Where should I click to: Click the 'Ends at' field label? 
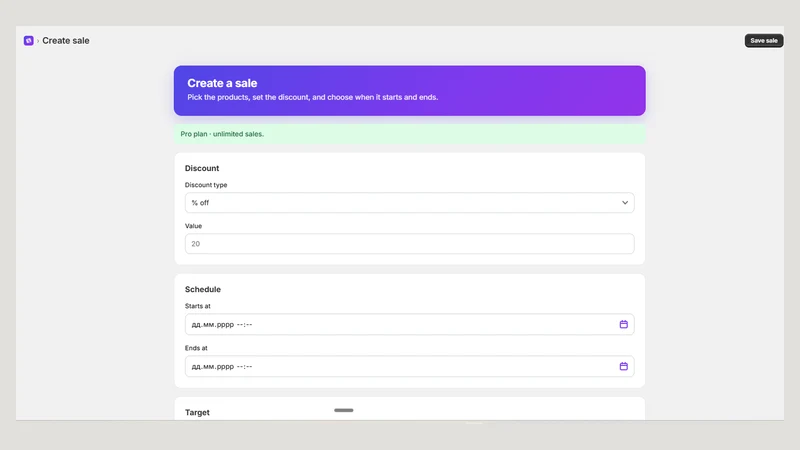[196, 348]
